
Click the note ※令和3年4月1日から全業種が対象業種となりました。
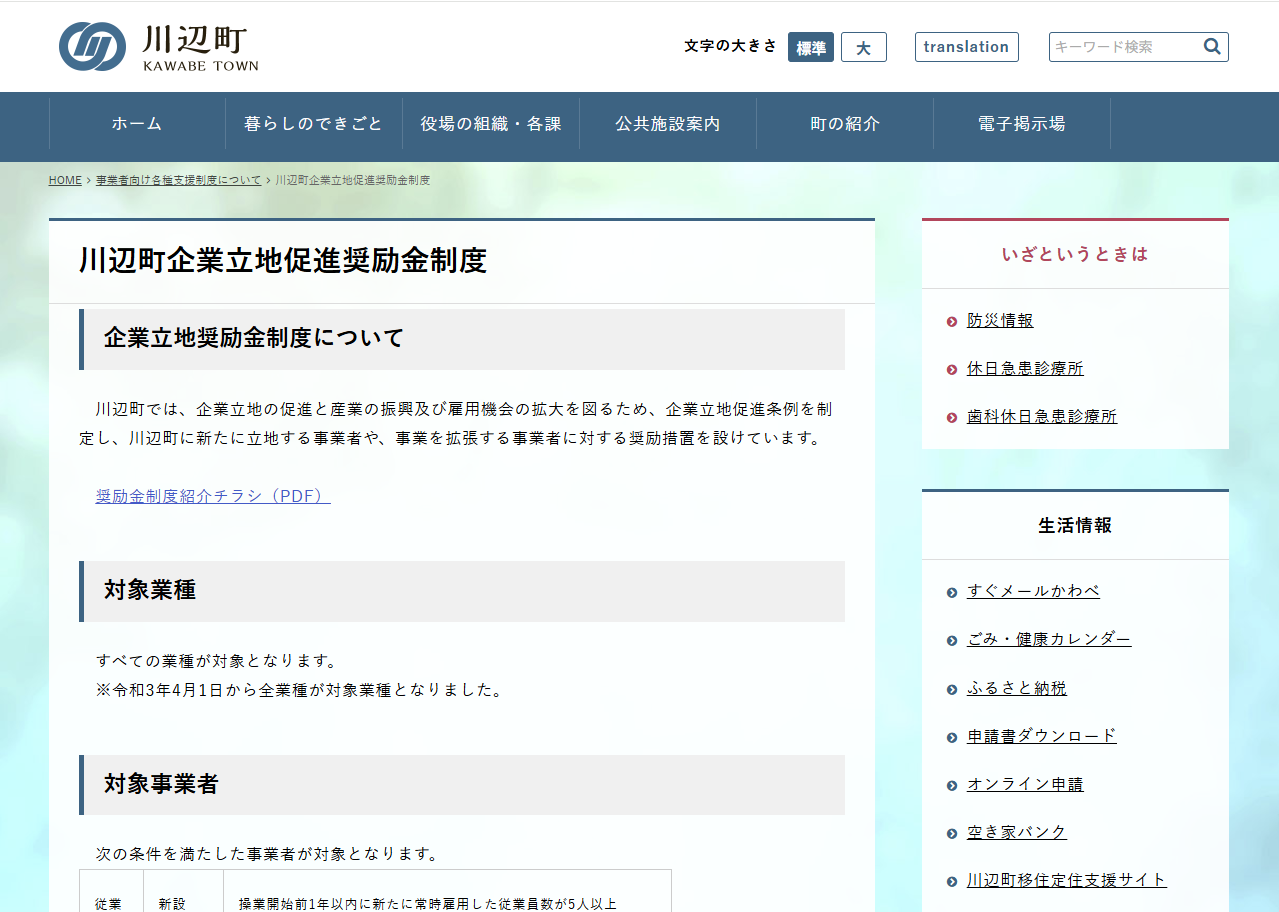[299, 690]
